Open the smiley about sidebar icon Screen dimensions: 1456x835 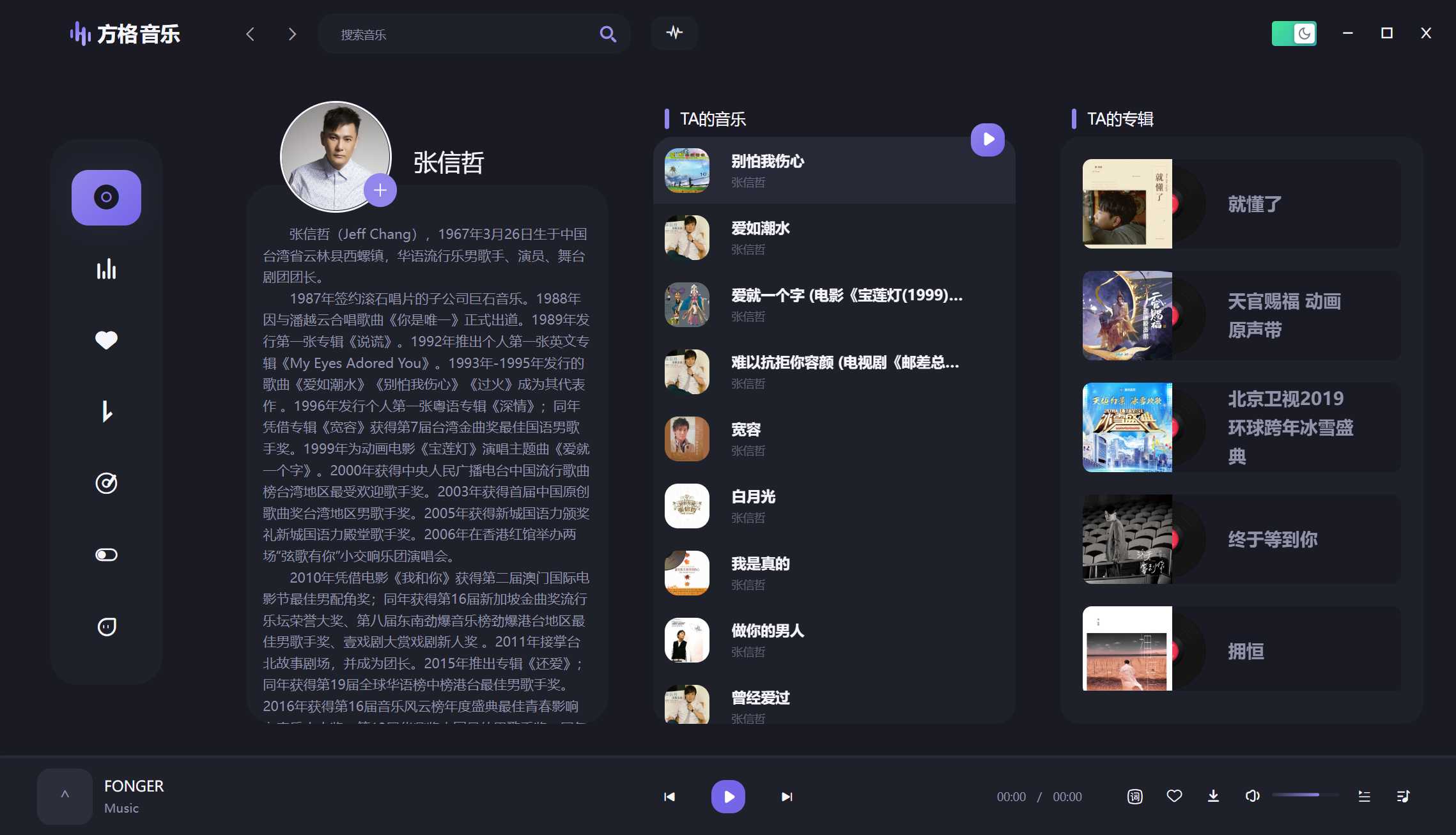pos(106,626)
